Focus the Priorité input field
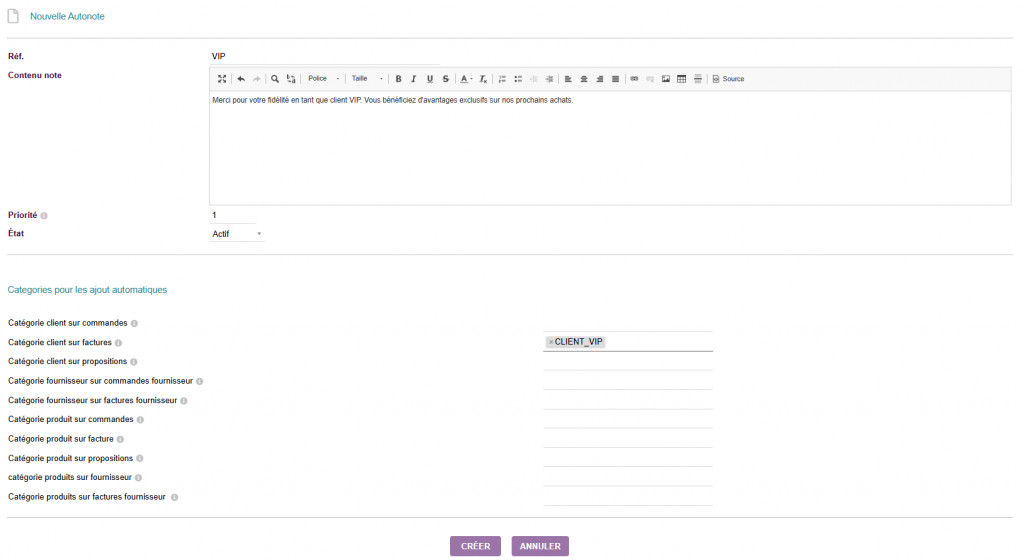The image size is (1024, 560). click(x=233, y=215)
